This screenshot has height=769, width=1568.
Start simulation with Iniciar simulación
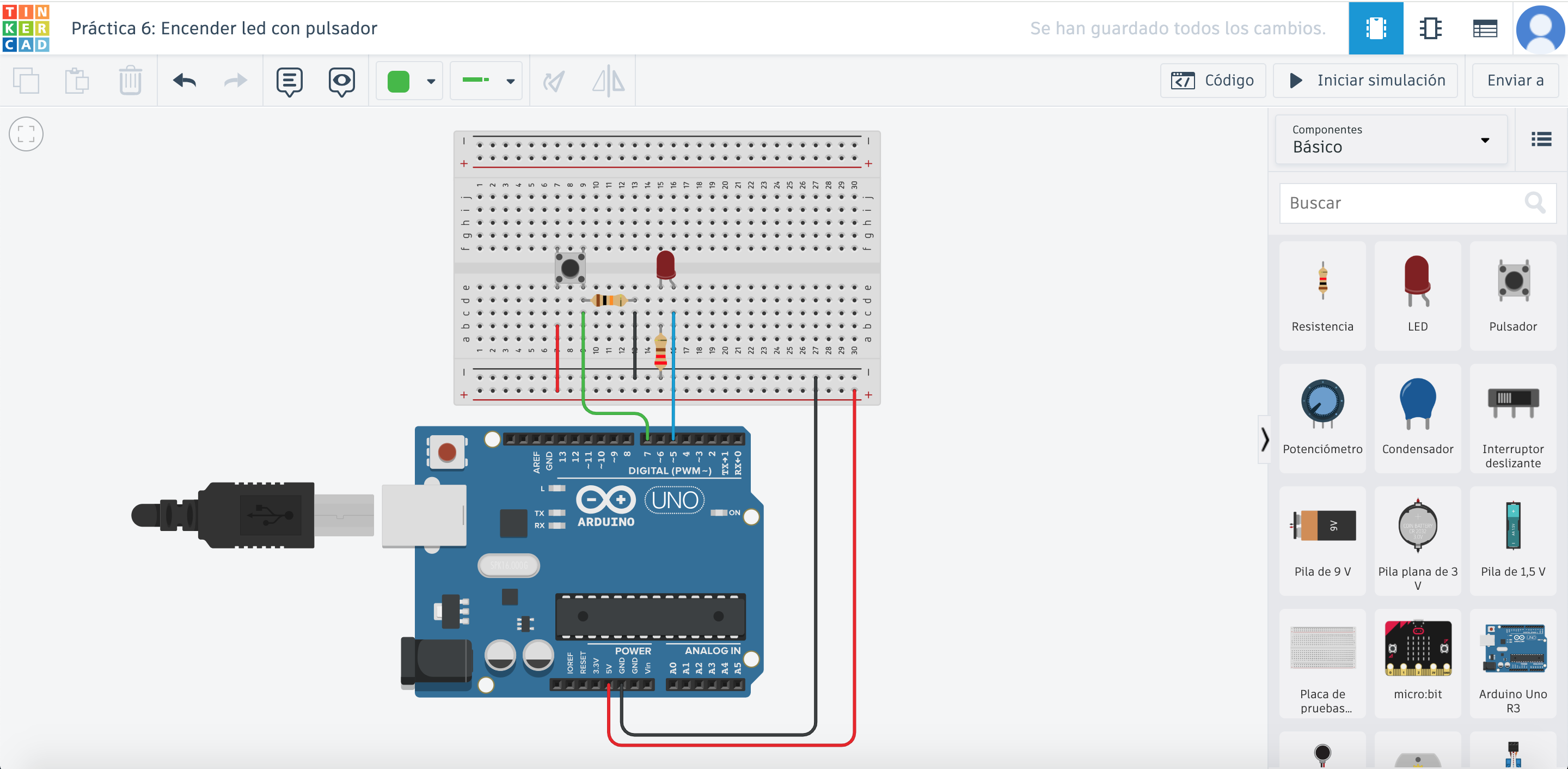click(x=1366, y=81)
